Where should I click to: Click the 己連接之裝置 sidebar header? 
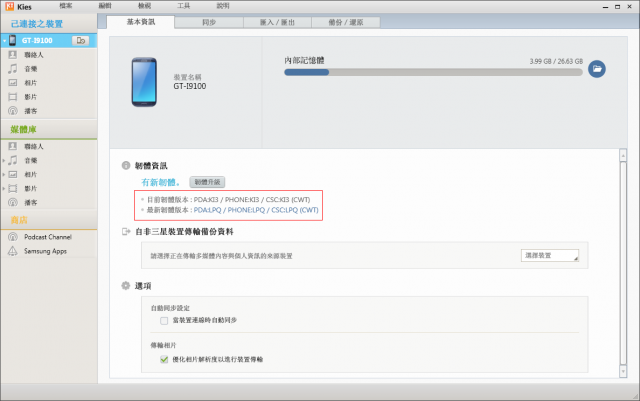(x=37, y=24)
